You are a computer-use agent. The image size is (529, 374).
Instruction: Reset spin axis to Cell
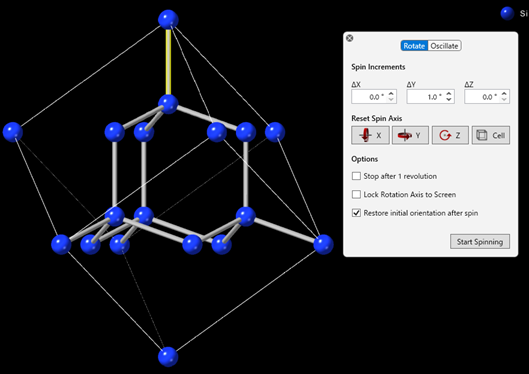(491, 135)
